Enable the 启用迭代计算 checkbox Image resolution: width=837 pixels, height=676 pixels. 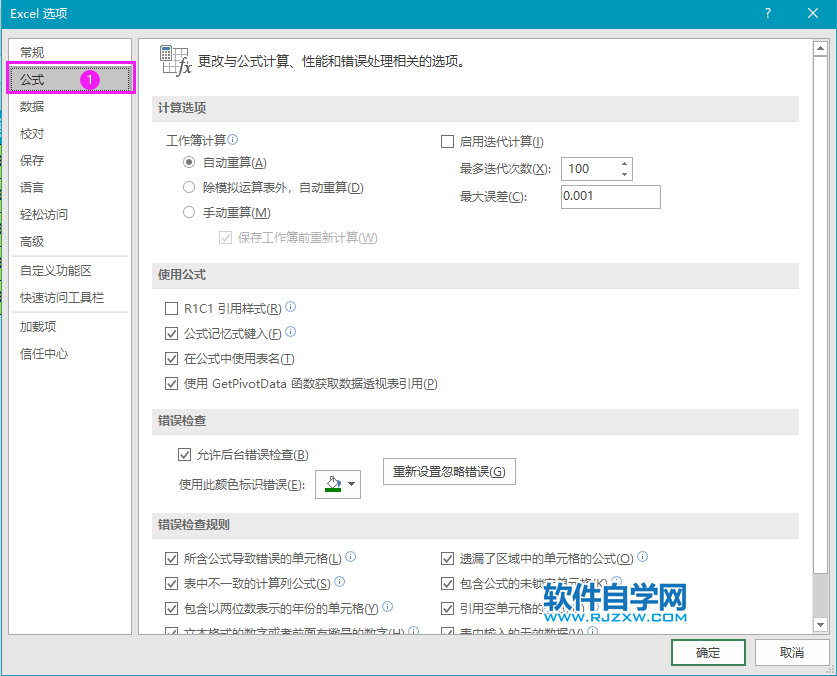point(447,141)
